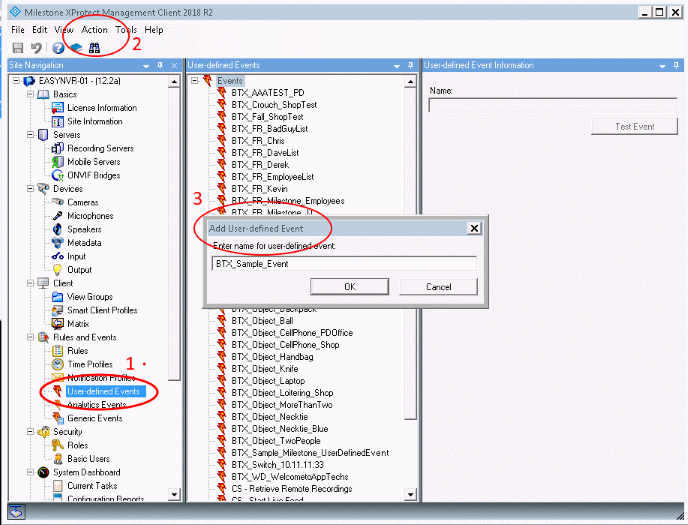Open the Help question mark icon
The width and height of the screenshot is (688, 525).
point(58,48)
